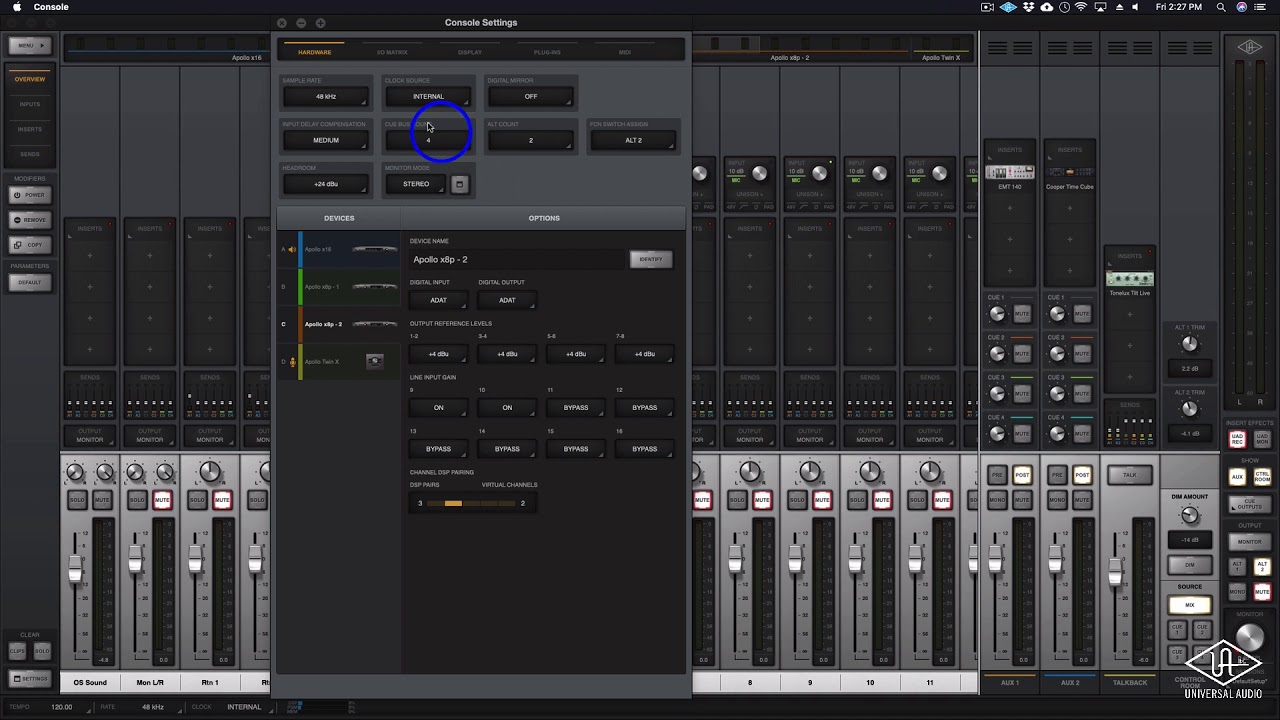Toggle the red MUTE output button
Screen dimensions: 1280x720
coord(1262,592)
